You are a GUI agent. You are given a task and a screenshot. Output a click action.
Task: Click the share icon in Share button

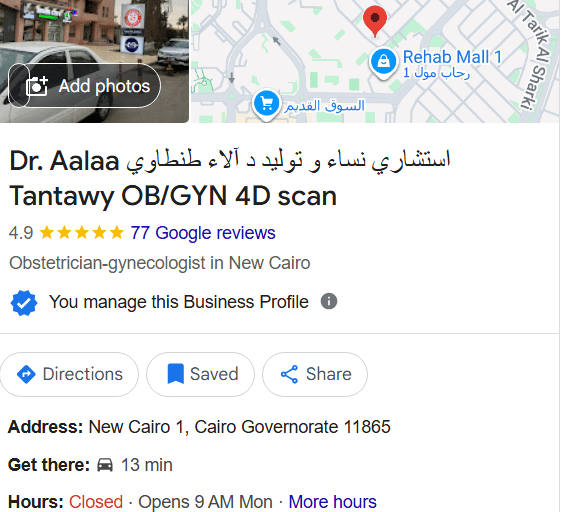click(289, 374)
